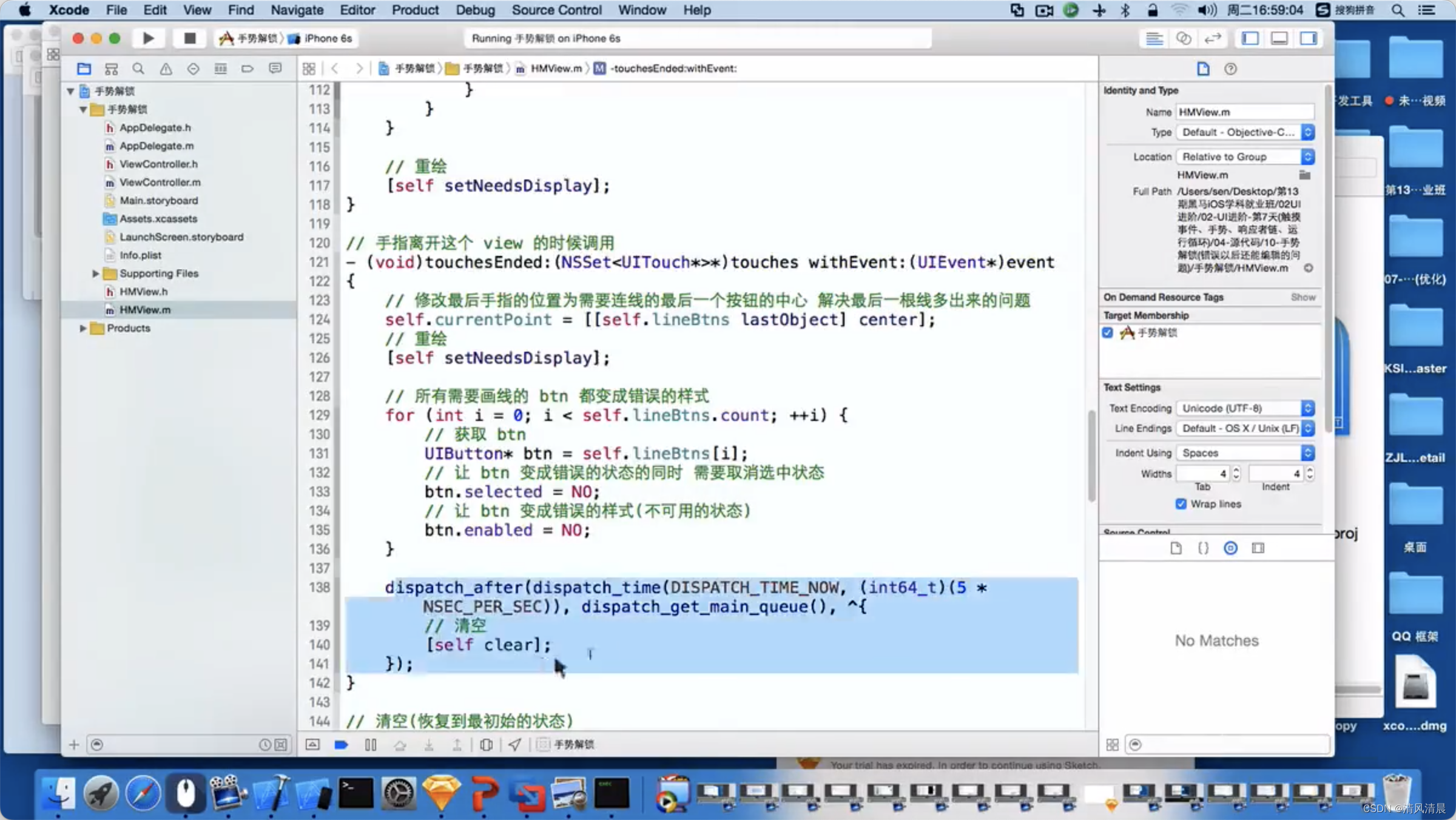Open the Quick Help inspector
This screenshot has height=820, width=1456.
coord(1230,69)
